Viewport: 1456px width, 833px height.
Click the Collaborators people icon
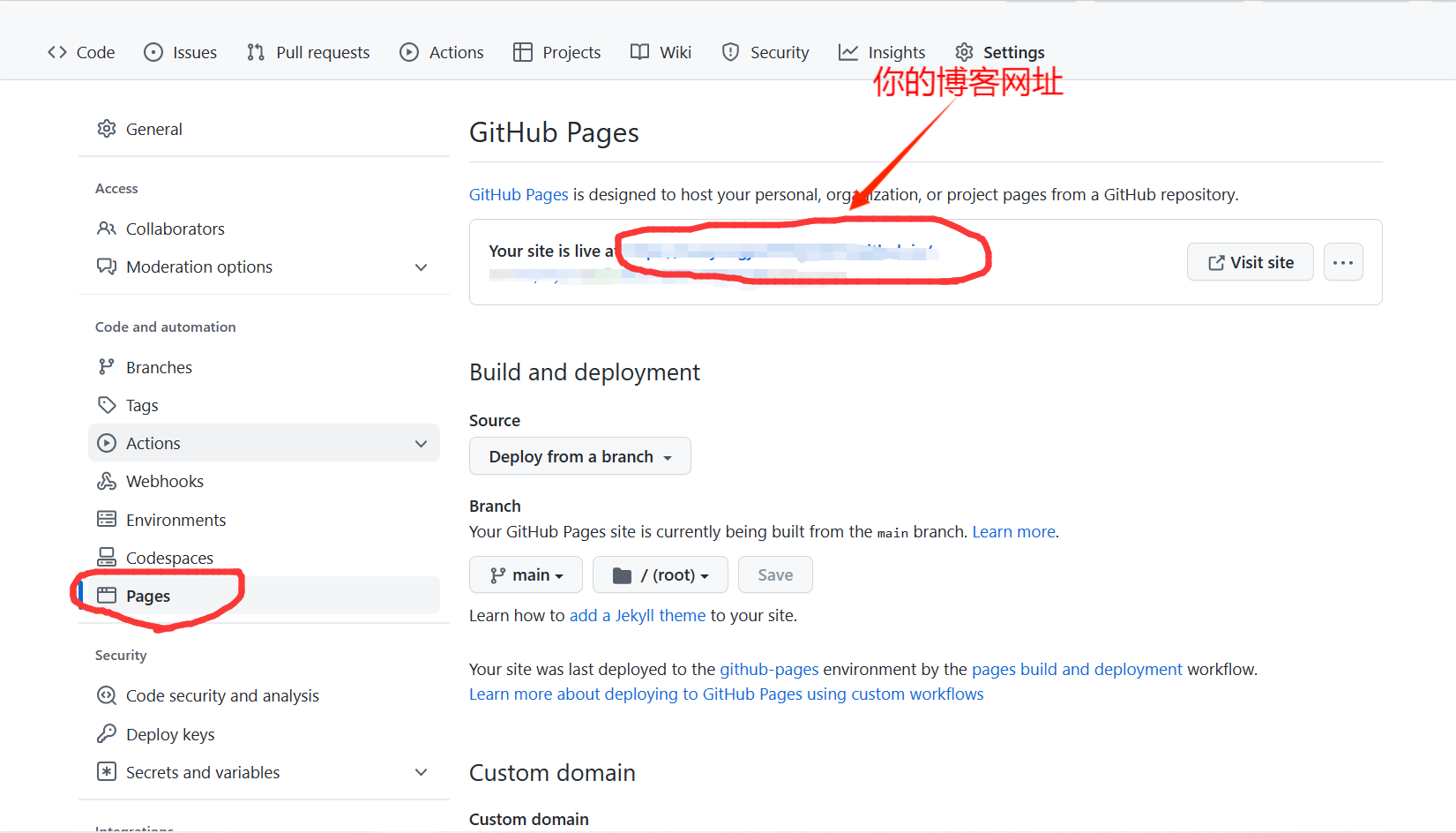click(107, 229)
